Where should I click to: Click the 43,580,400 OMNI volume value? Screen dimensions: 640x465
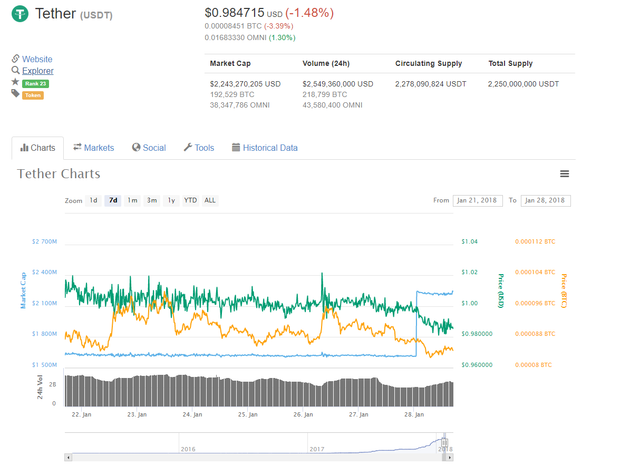332,105
